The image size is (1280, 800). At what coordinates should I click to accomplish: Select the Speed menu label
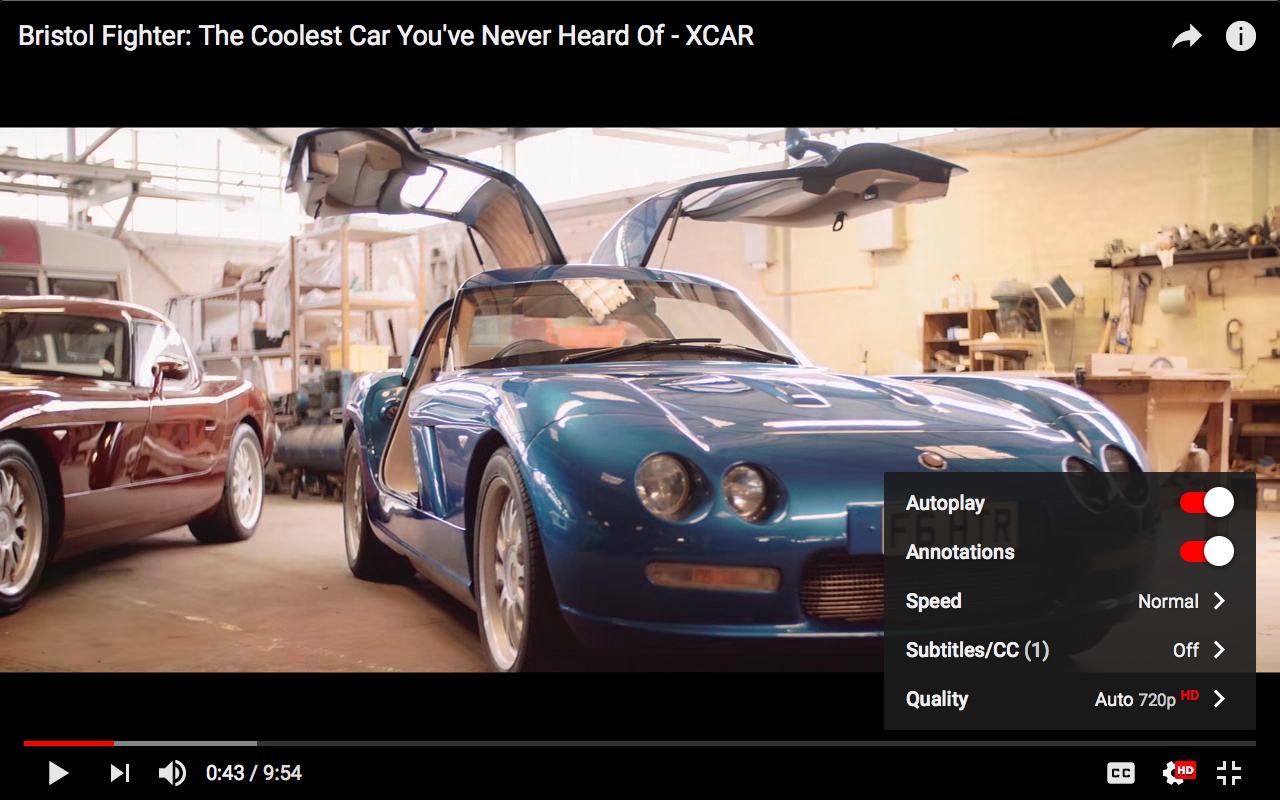(x=933, y=601)
